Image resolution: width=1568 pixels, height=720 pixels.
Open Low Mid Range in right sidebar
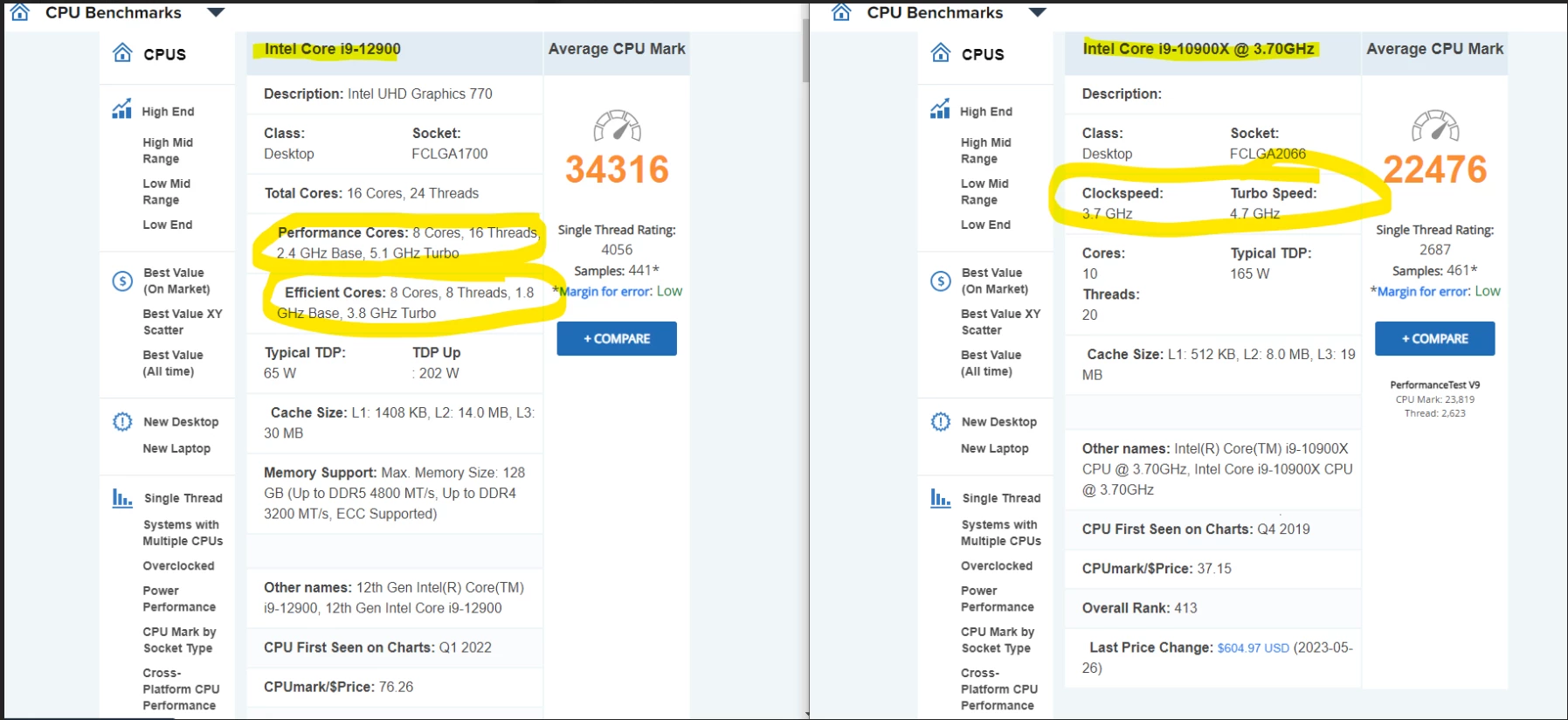pos(984,191)
